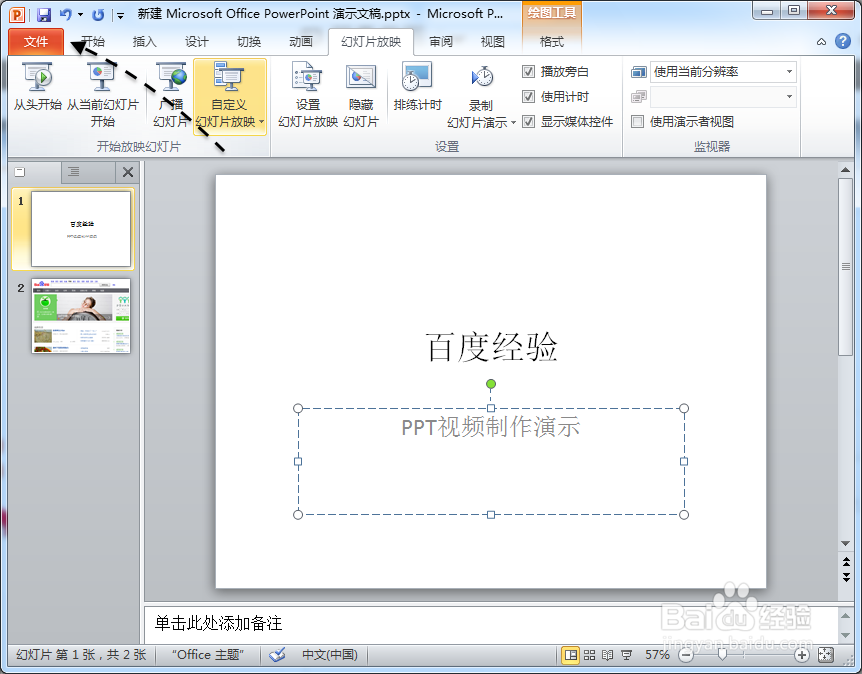The width and height of the screenshot is (862, 674).
Task: Click zoom out minus button
Action: pos(686,655)
